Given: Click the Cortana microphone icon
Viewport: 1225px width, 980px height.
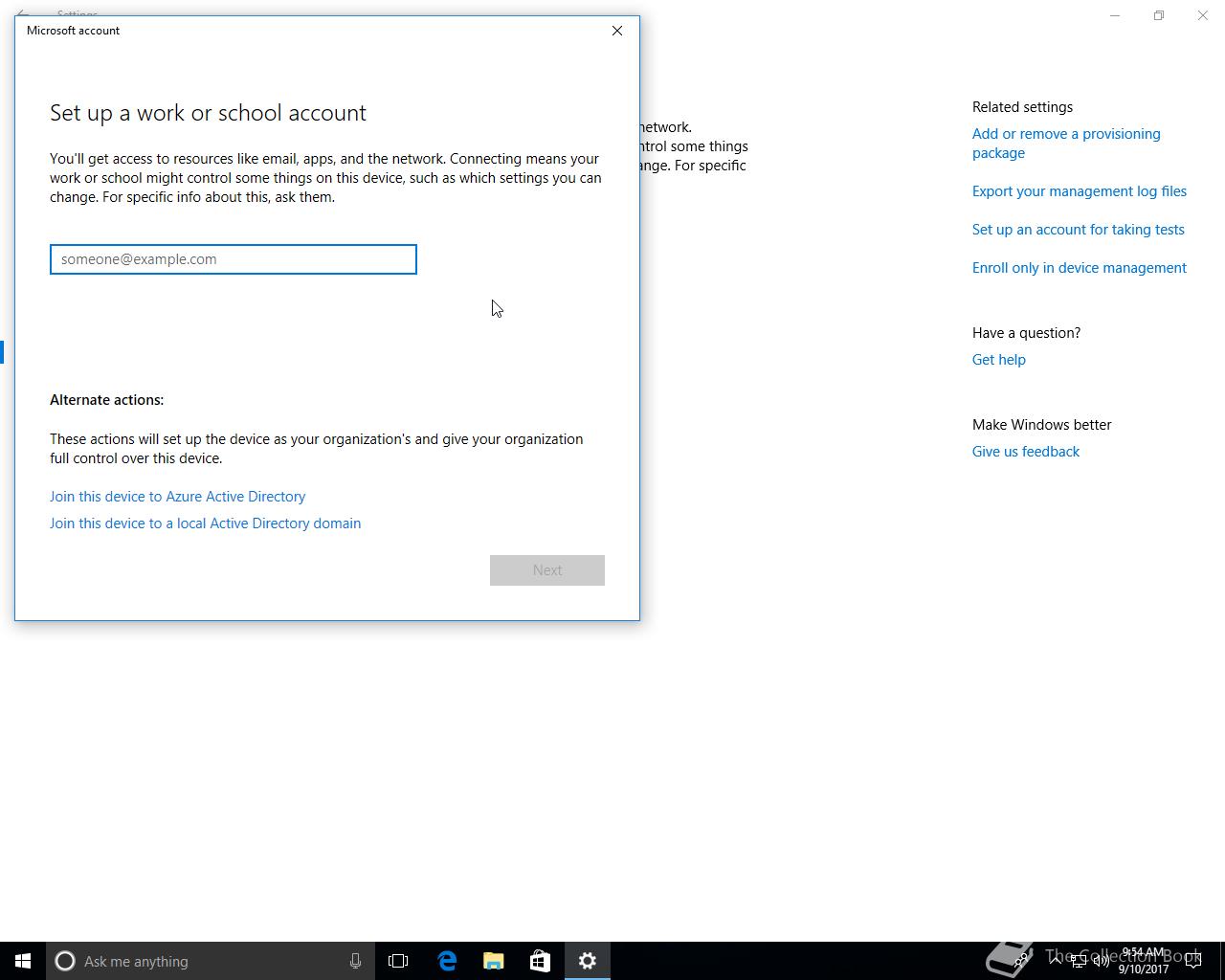Looking at the screenshot, I should click(355, 961).
